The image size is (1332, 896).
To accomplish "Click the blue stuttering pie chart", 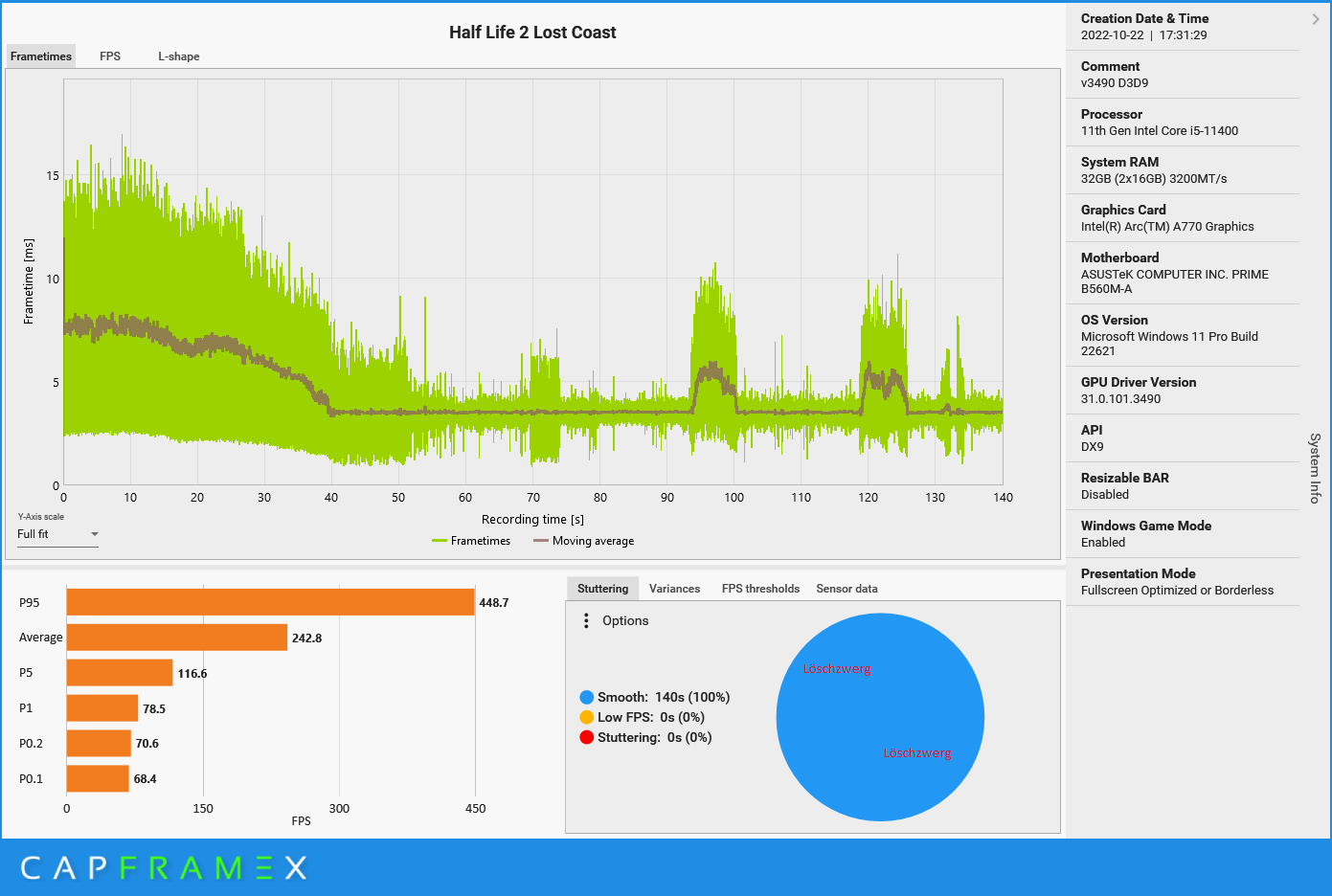I will click(880, 717).
